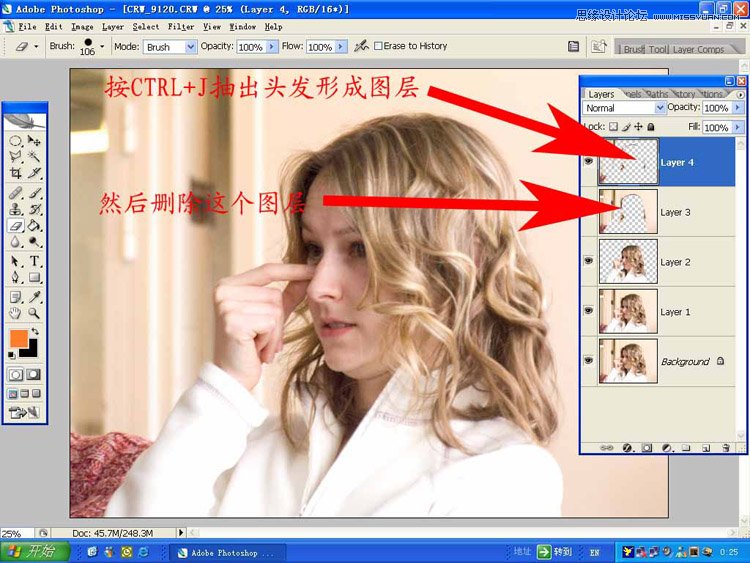Viewport: 750px width, 563px height.
Task: Open layer Fill arrow in Layers panel
Action: point(737,127)
